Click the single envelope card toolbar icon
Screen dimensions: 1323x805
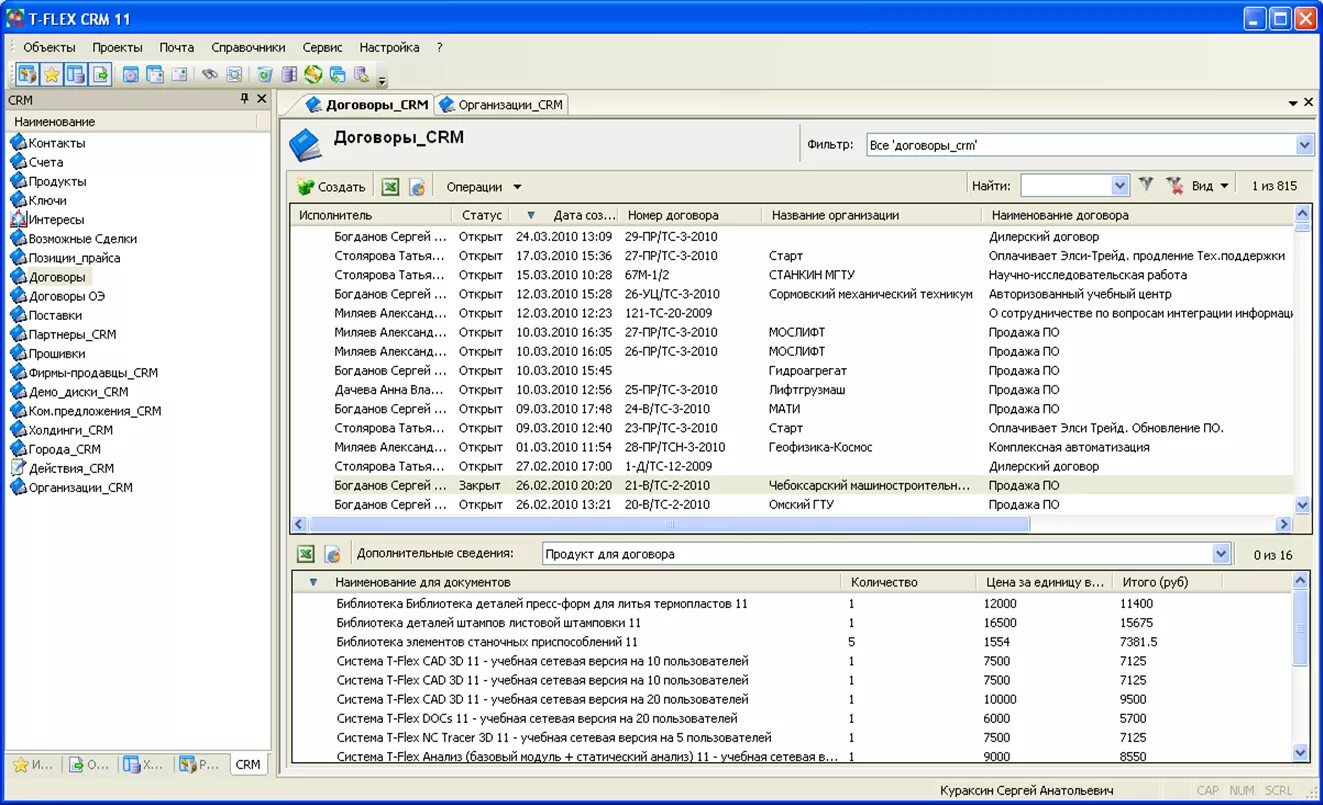[x=179, y=74]
